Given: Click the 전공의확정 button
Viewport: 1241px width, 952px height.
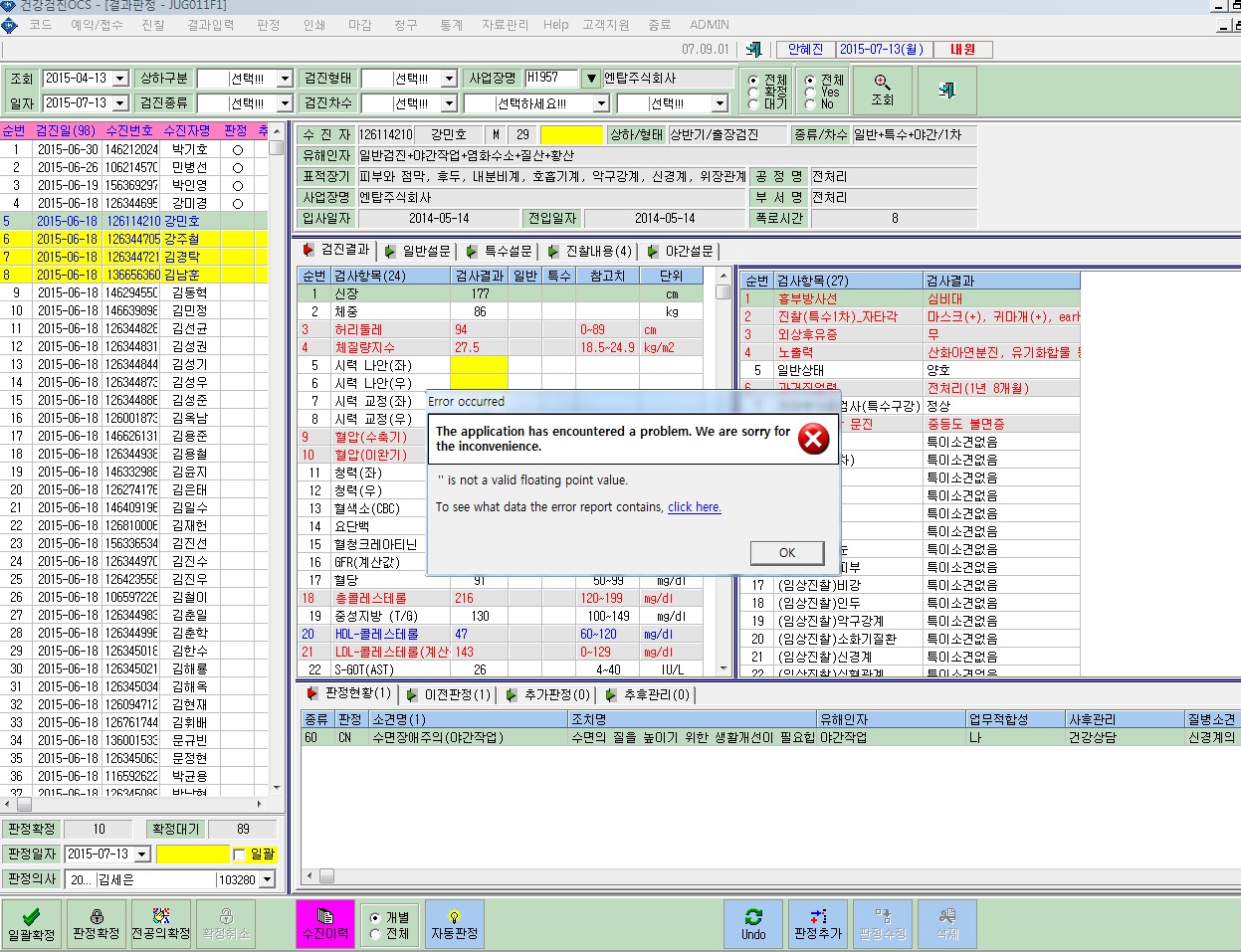Looking at the screenshot, I should pos(160,924).
